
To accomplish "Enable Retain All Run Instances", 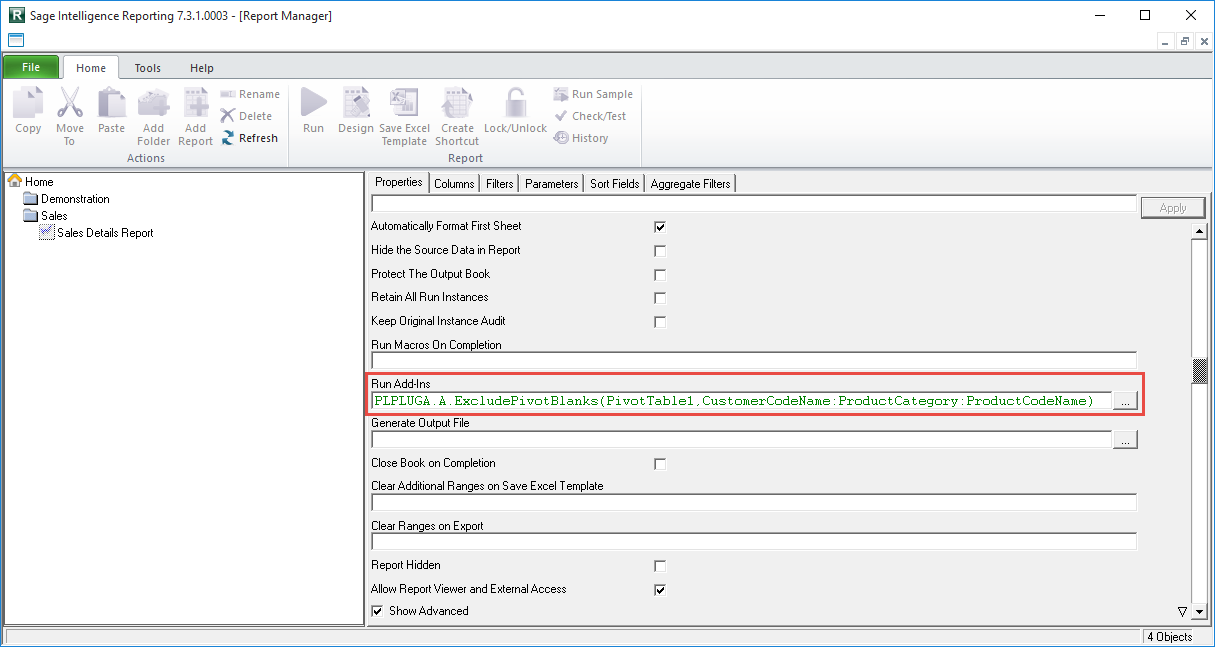I will coord(660,298).
